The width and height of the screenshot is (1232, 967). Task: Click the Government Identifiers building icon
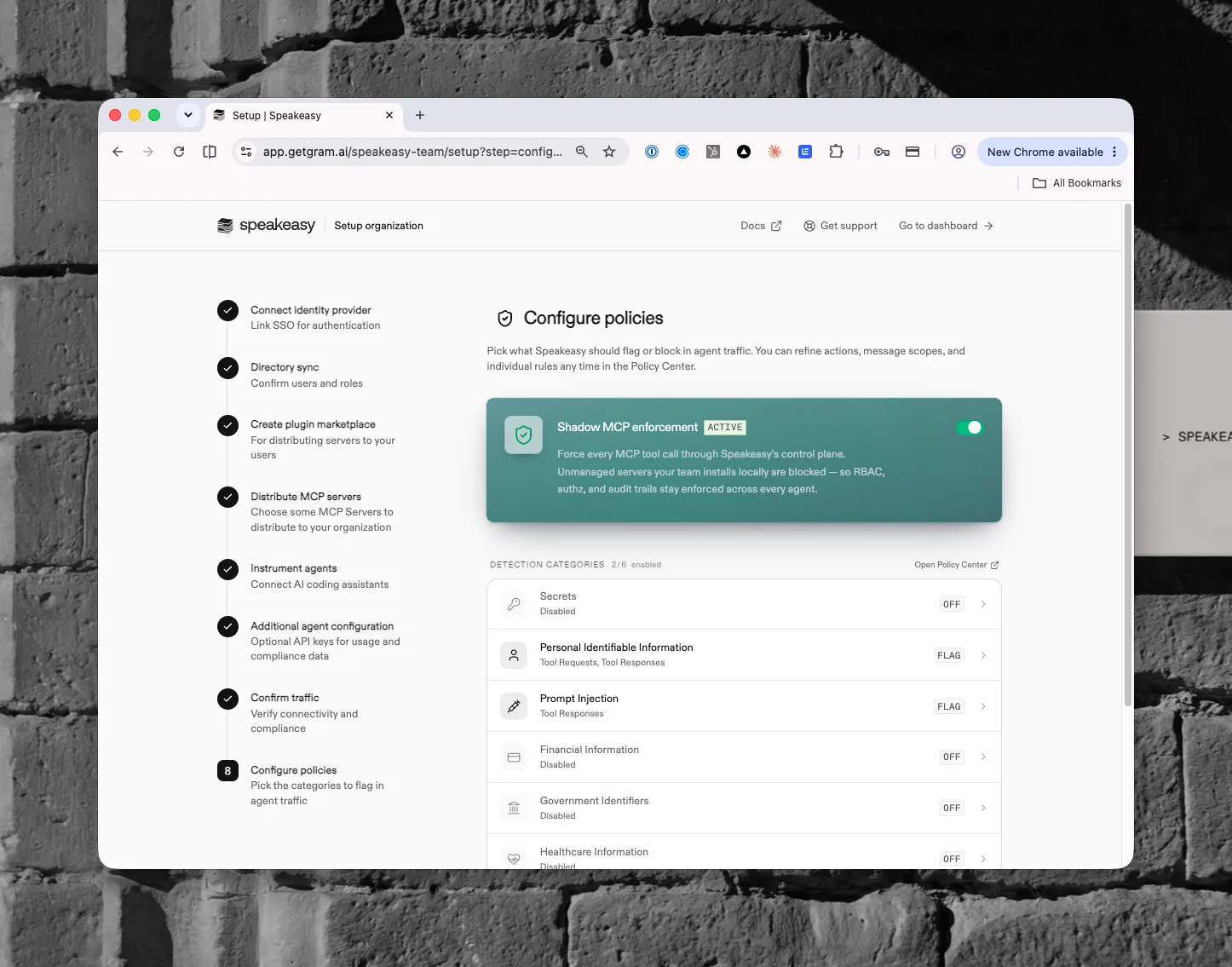click(514, 808)
